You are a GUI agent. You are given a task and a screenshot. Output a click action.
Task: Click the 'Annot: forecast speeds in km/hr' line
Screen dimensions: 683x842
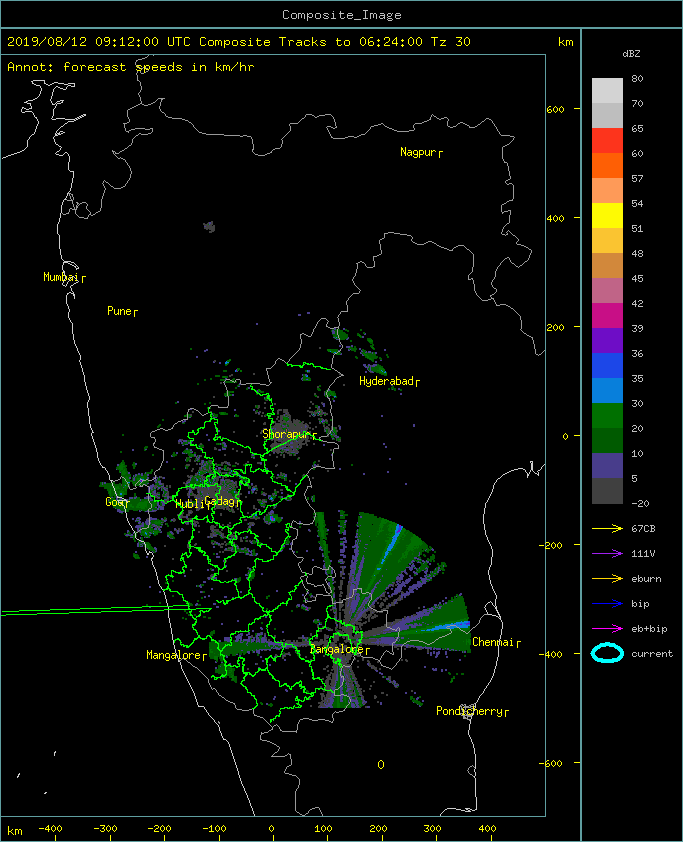pos(130,67)
